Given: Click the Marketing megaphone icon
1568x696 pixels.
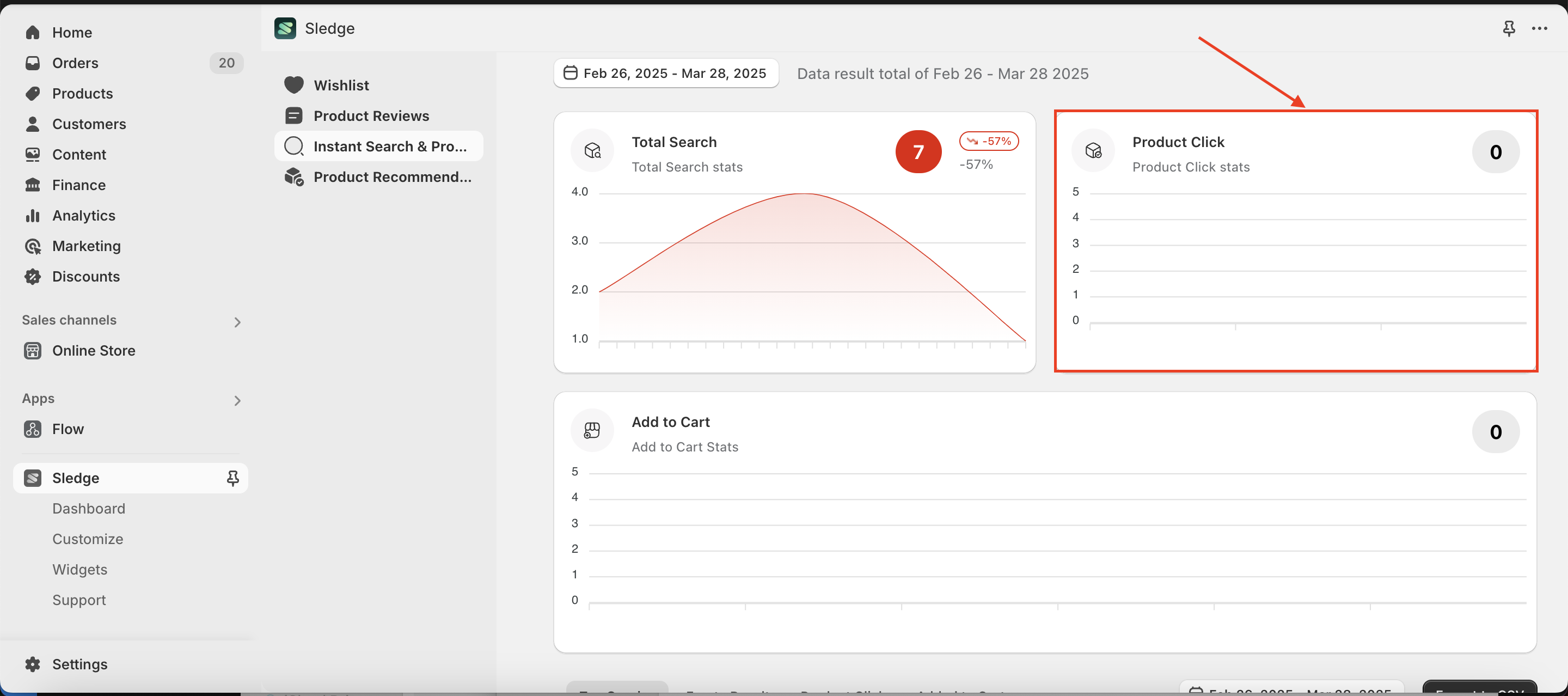Looking at the screenshot, I should 33,246.
